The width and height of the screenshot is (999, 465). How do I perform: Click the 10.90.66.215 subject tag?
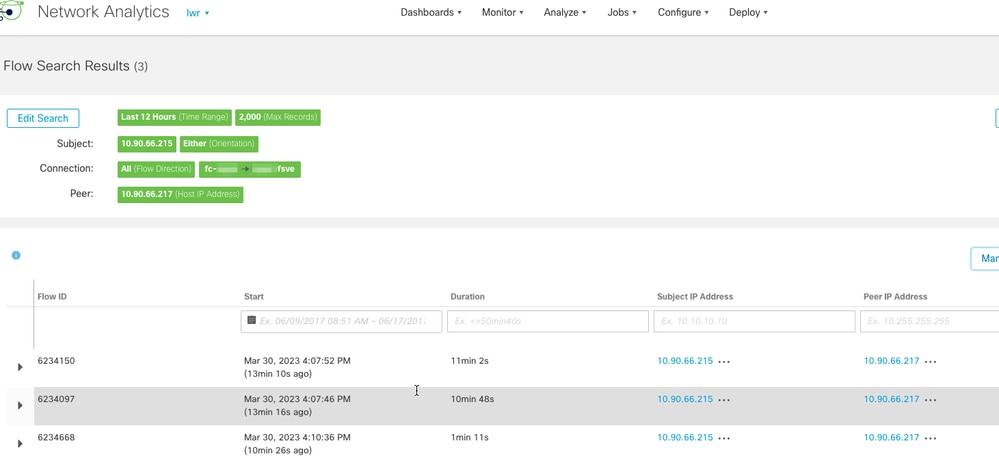point(147,144)
